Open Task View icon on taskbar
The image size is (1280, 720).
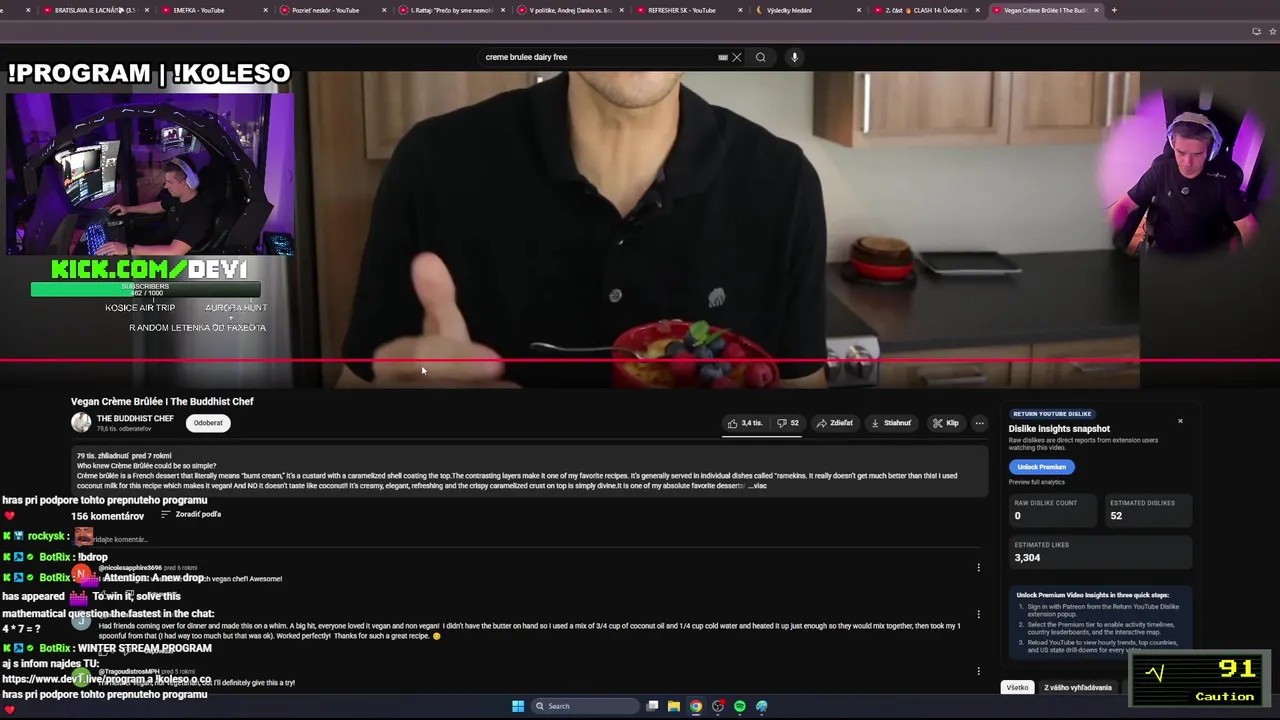(652, 706)
